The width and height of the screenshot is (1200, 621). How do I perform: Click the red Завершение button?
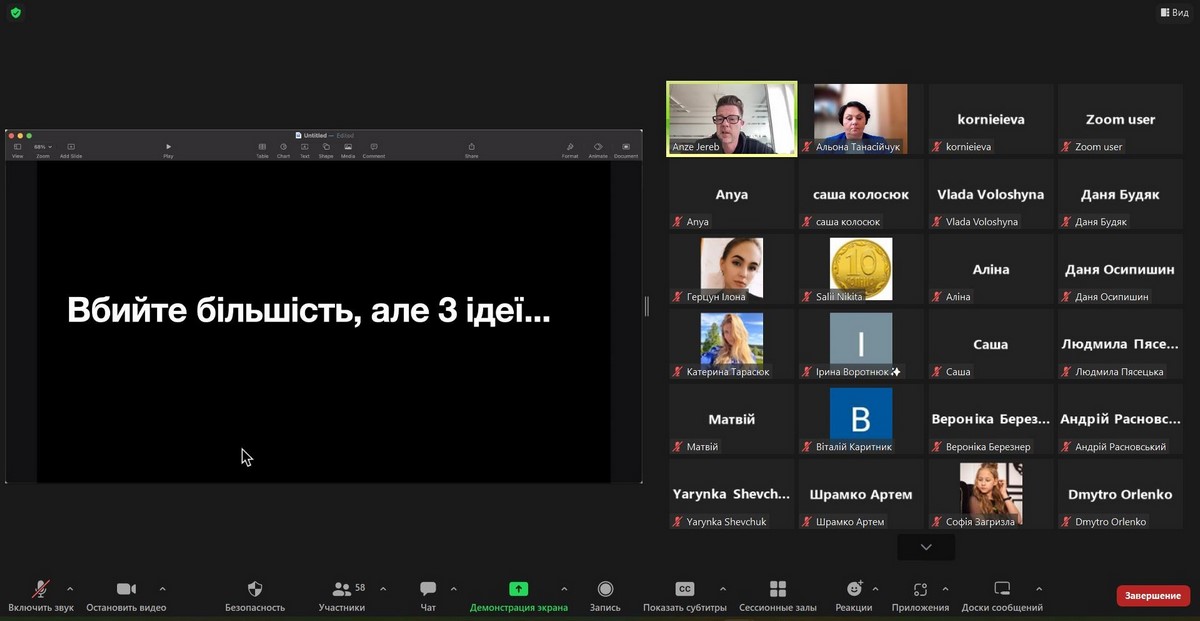pos(1152,596)
